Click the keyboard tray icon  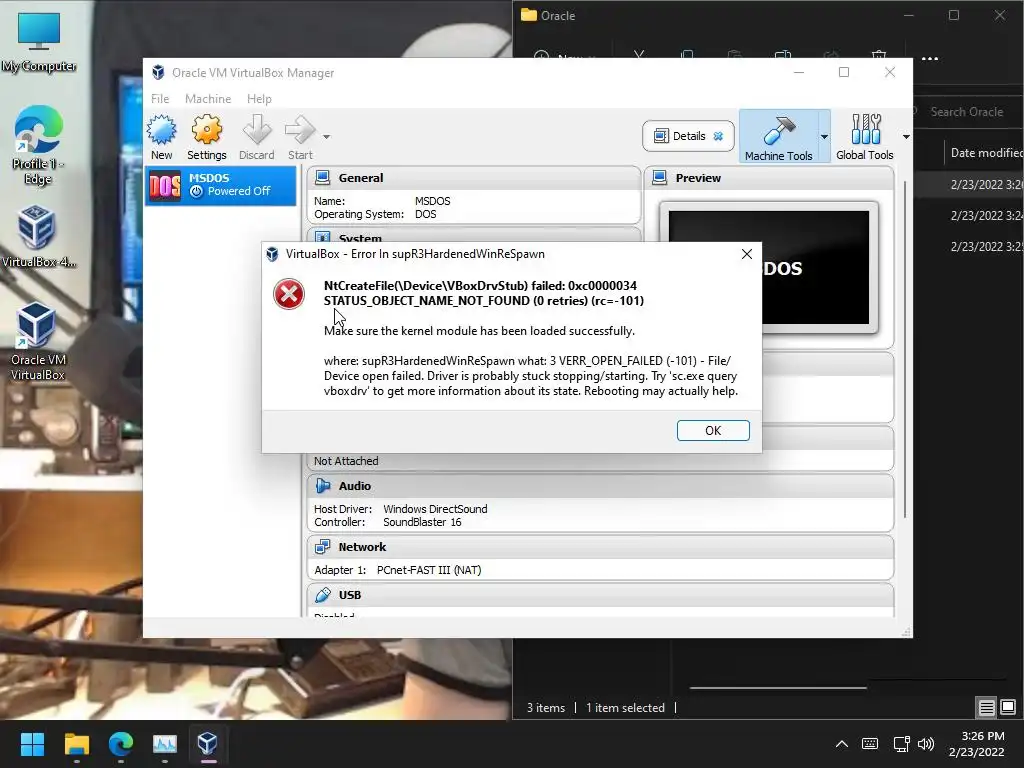[x=870, y=744]
